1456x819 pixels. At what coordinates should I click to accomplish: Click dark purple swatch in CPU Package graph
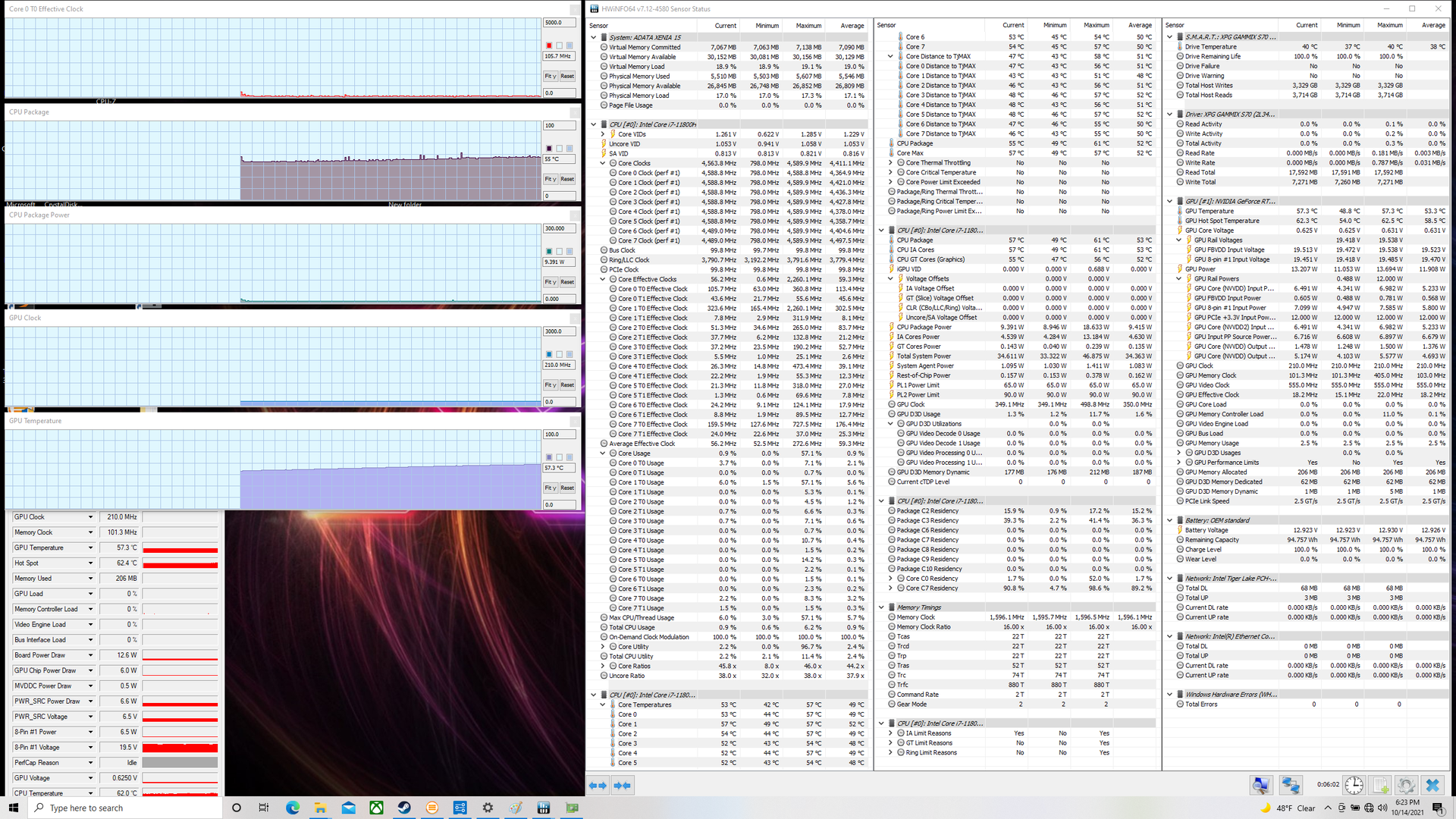pos(549,149)
